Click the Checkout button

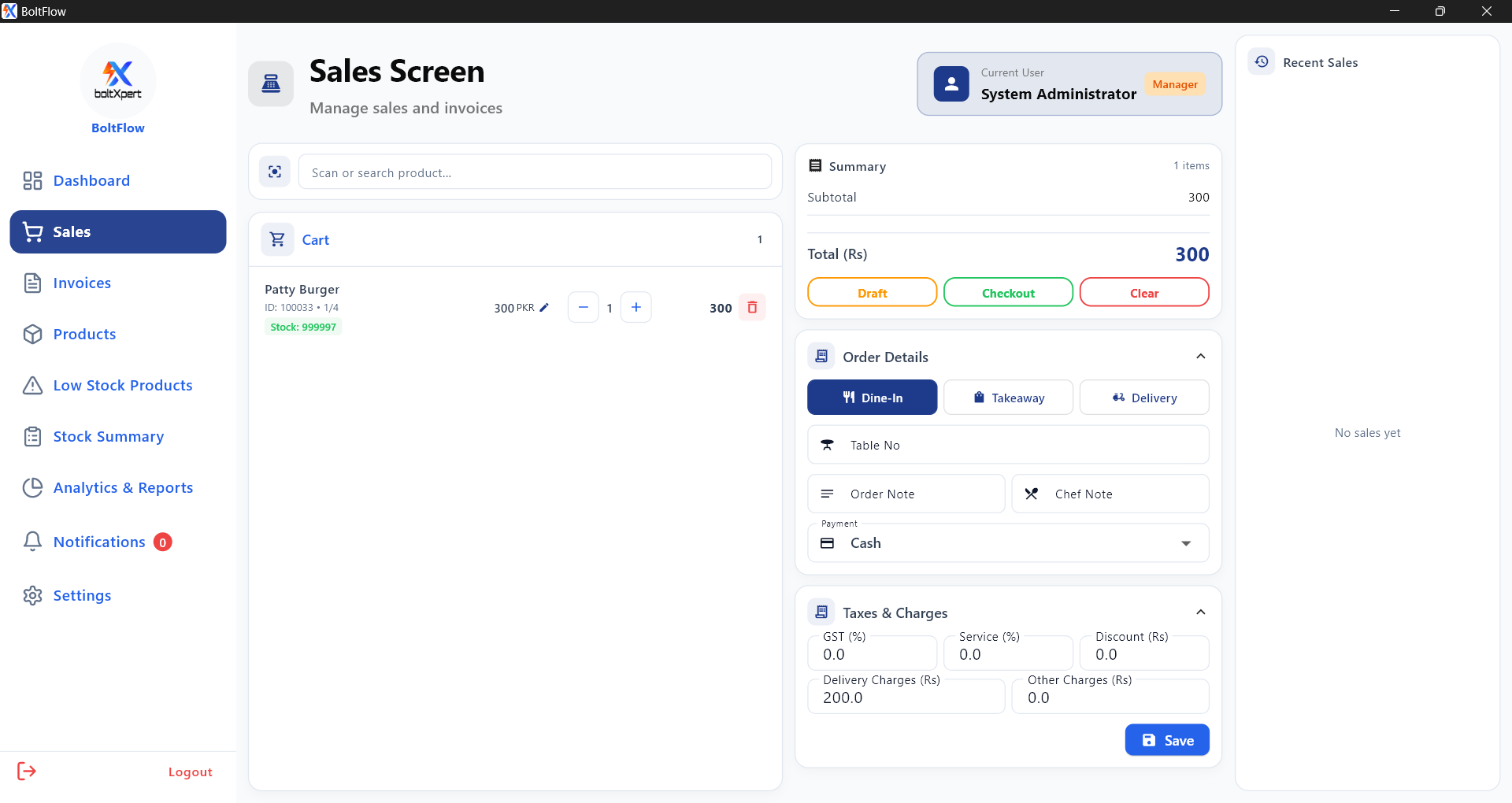(1008, 293)
